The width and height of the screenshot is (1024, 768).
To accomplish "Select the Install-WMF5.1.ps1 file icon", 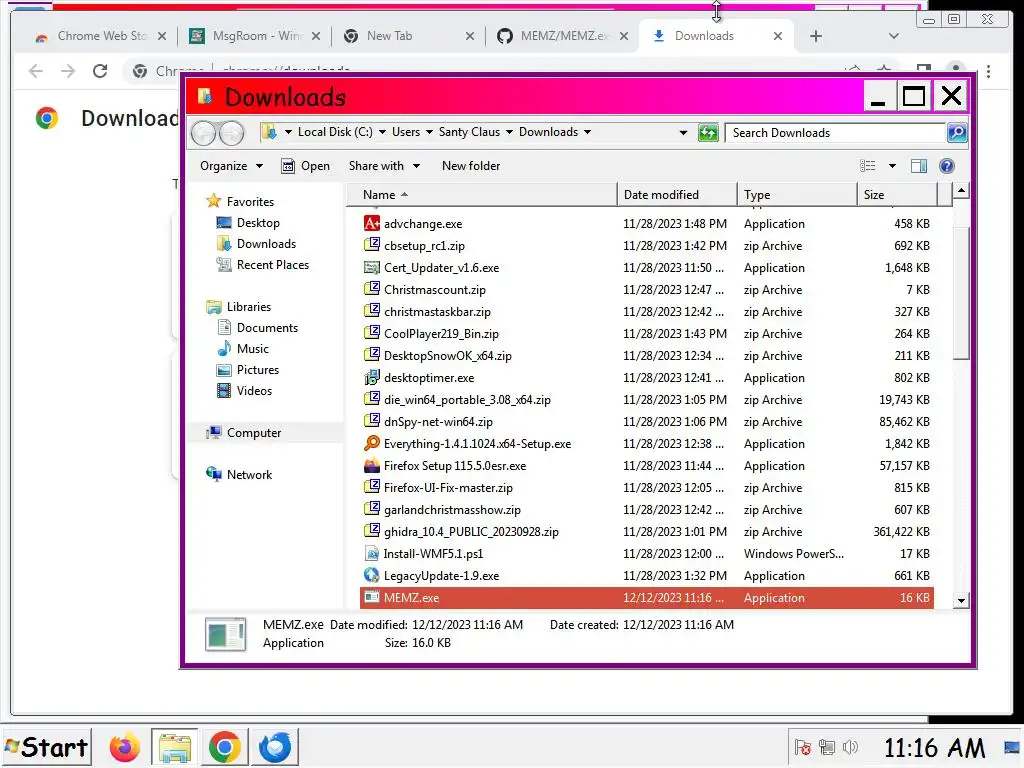I will 372,554.
